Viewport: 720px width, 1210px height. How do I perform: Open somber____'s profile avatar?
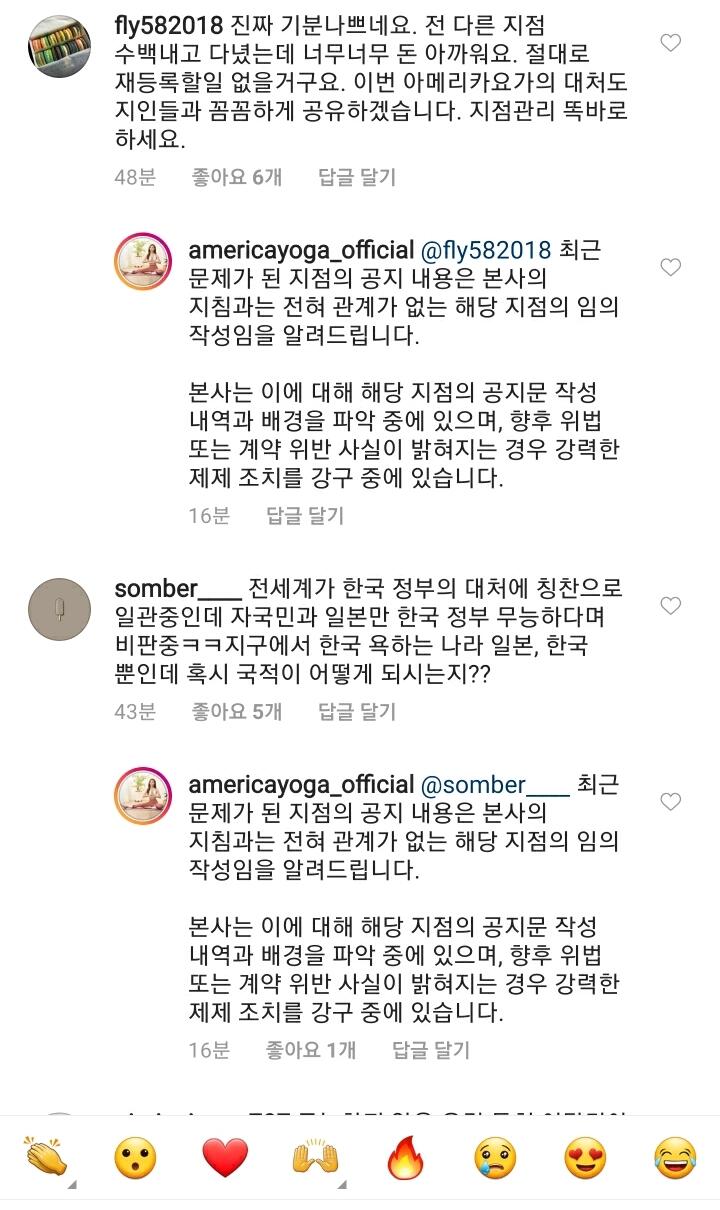[59, 610]
